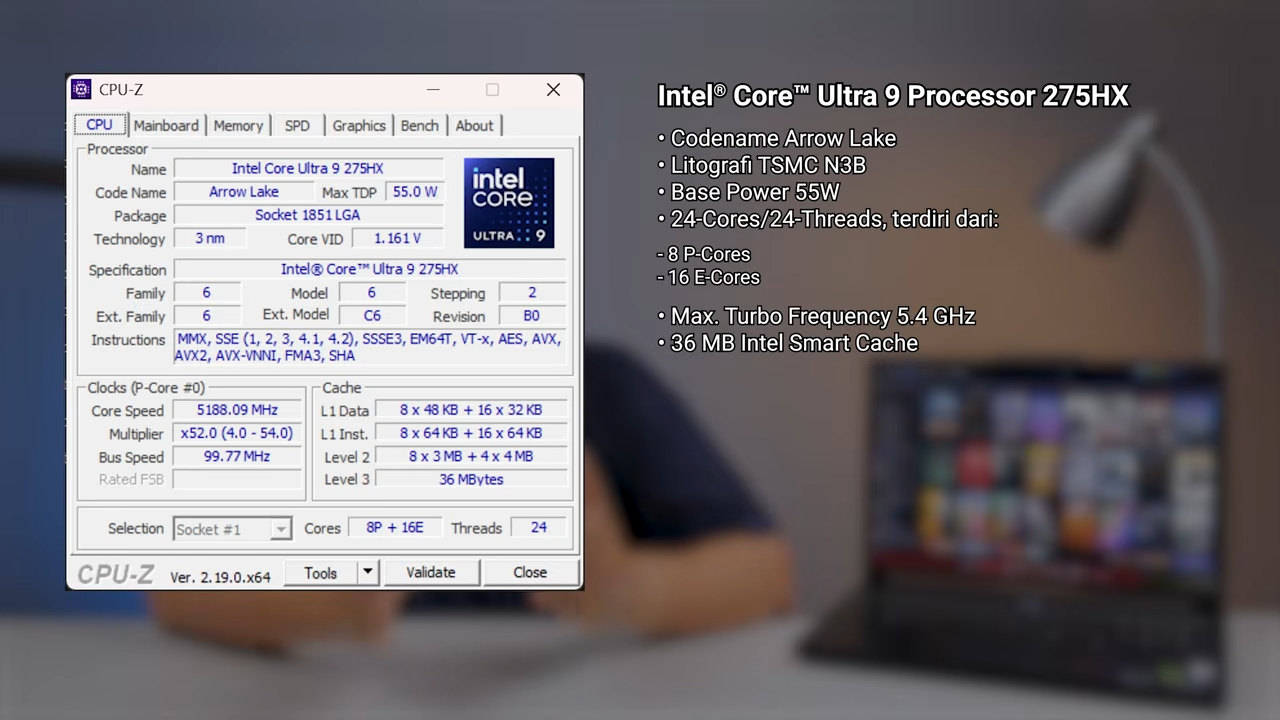Select the Core Speed value 5188.09 MHz
This screenshot has height=720, width=1280.
coord(237,410)
